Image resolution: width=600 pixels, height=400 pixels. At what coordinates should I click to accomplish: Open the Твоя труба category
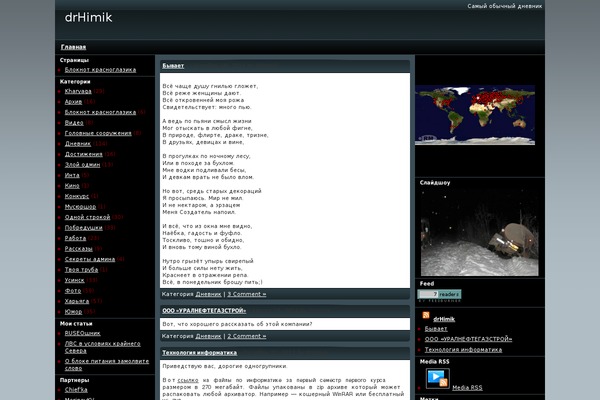point(81,270)
